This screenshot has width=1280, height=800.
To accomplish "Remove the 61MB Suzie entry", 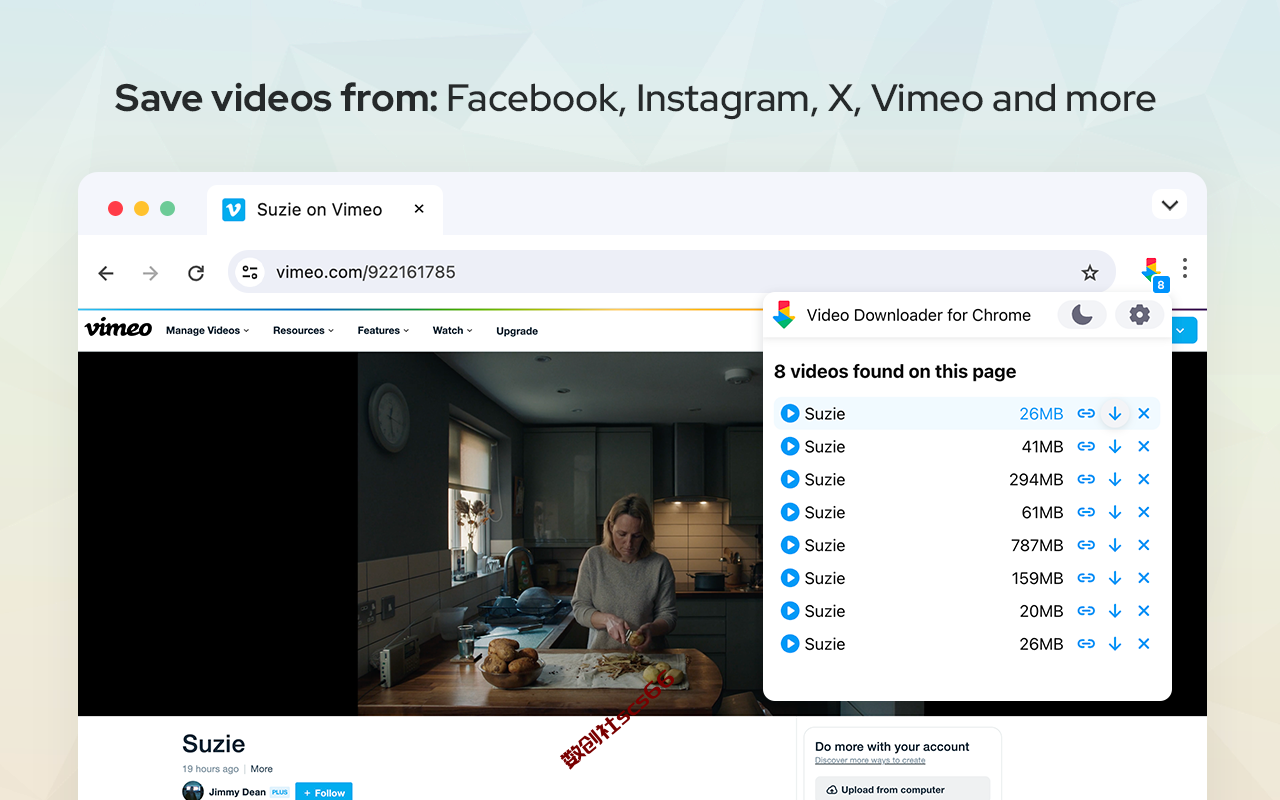I will pyautogui.click(x=1144, y=513).
